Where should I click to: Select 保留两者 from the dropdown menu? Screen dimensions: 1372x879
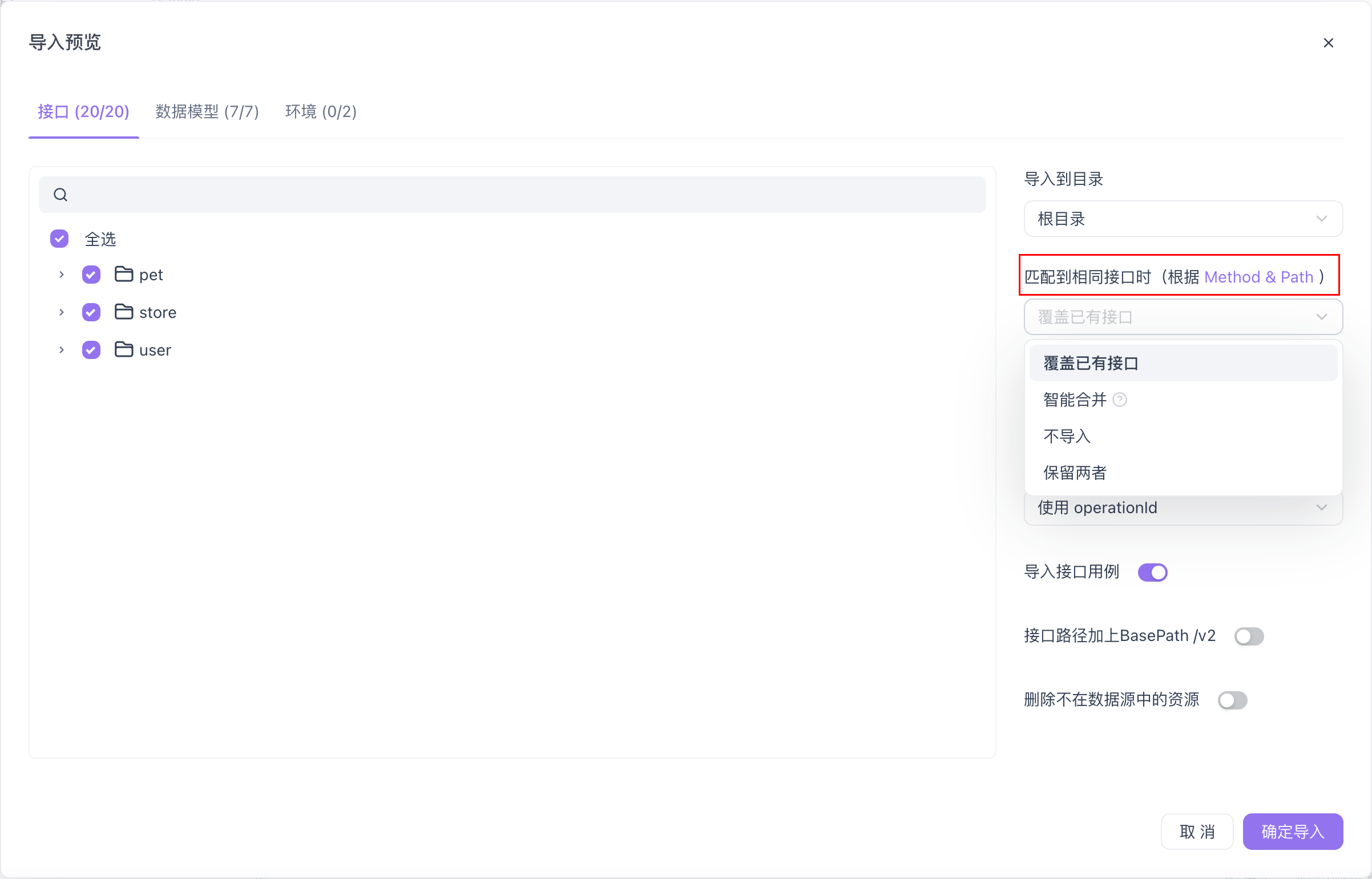[1074, 473]
